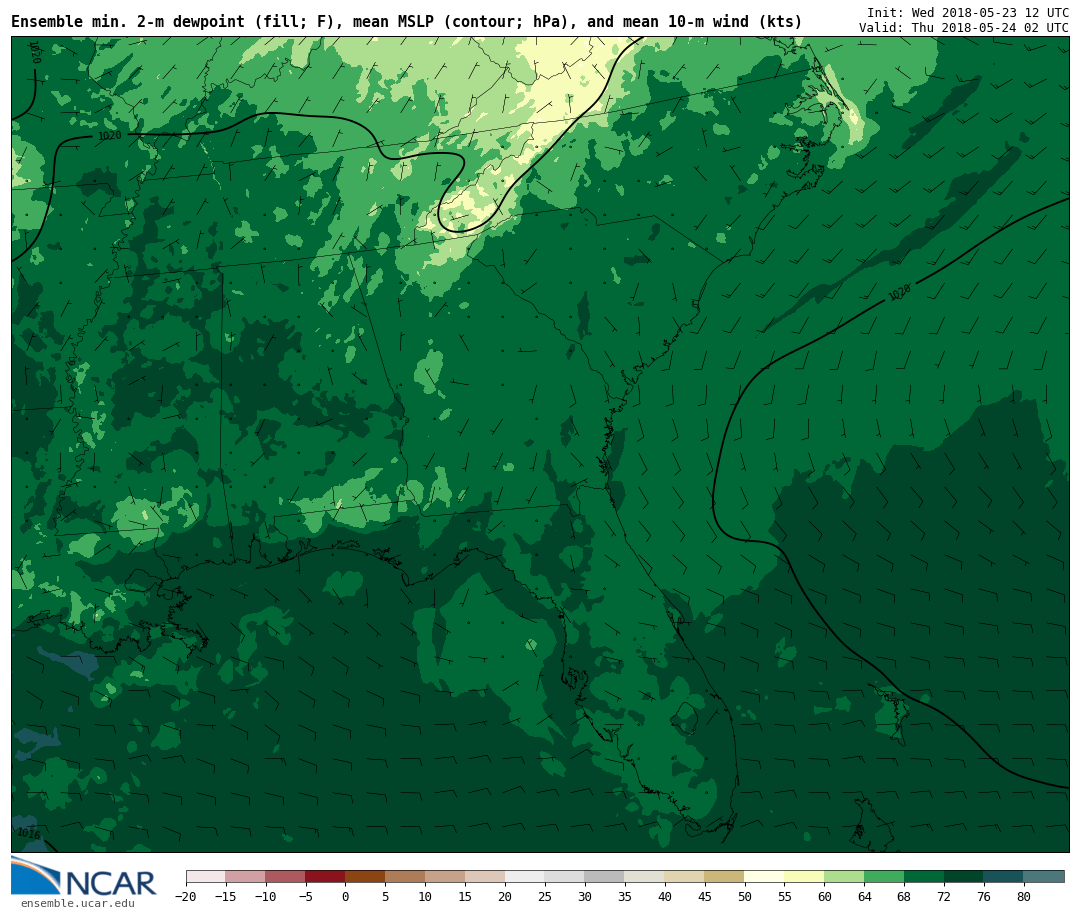Click the colorbar swatch between 76 and 80

[1003, 877]
